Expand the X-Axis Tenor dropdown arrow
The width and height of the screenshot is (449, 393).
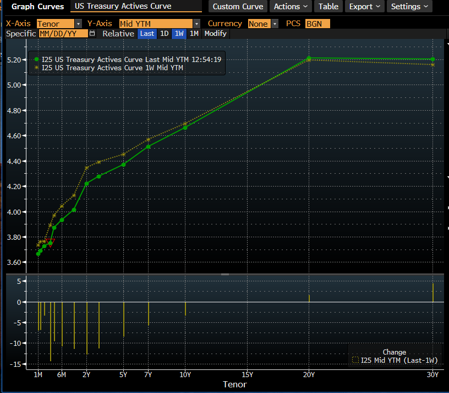[x=78, y=24]
